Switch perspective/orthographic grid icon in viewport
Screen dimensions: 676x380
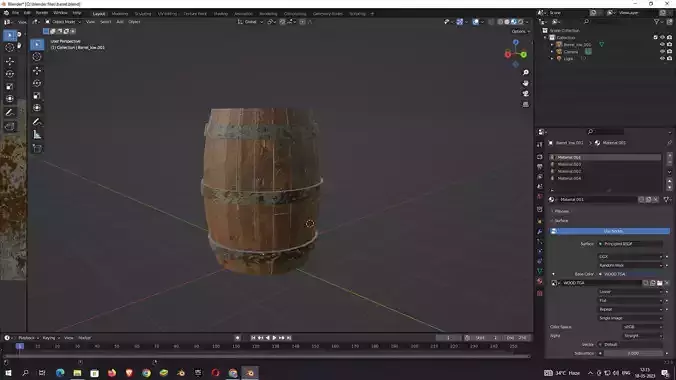[x=526, y=104]
